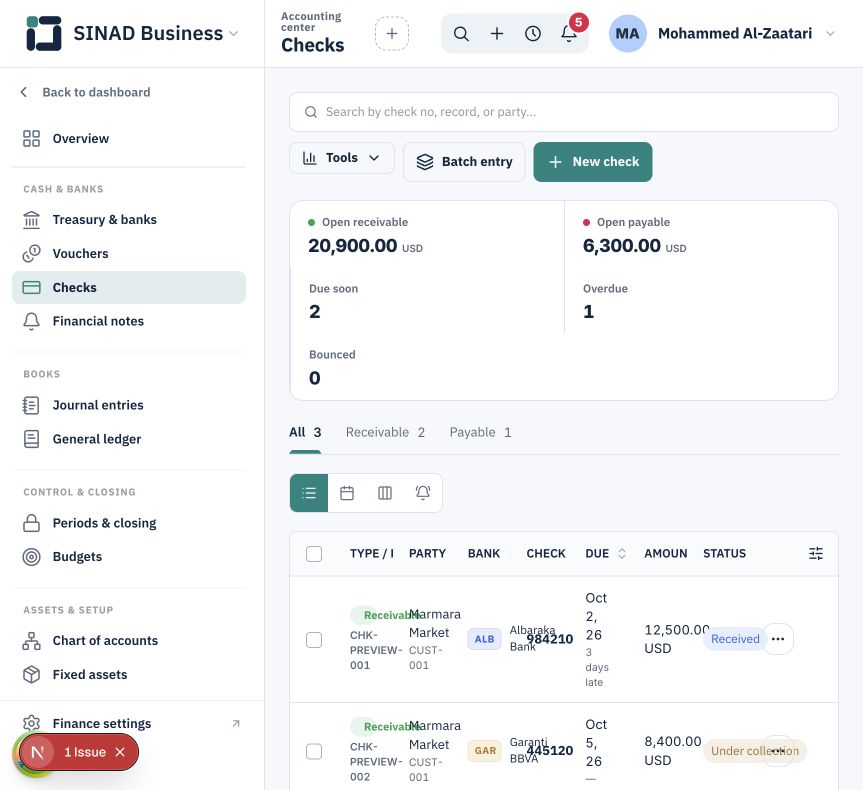Switch to board columns view icon
This screenshot has width=863, height=790.
click(385, 493)
